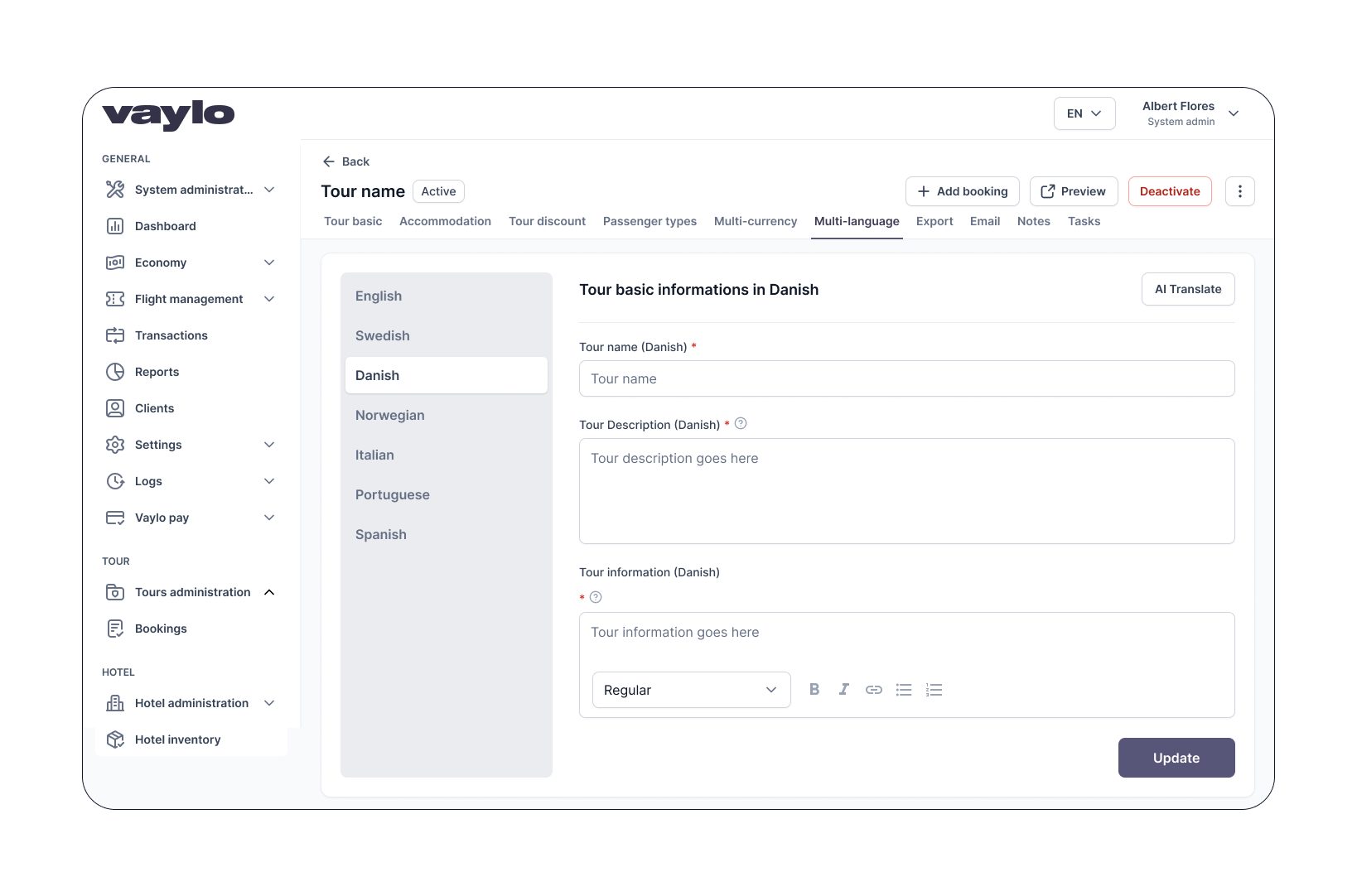Viewport: 1357px width, 896px height.
Task: Open the Reports section icon in sidebar
Action: (x=116, y=372)
